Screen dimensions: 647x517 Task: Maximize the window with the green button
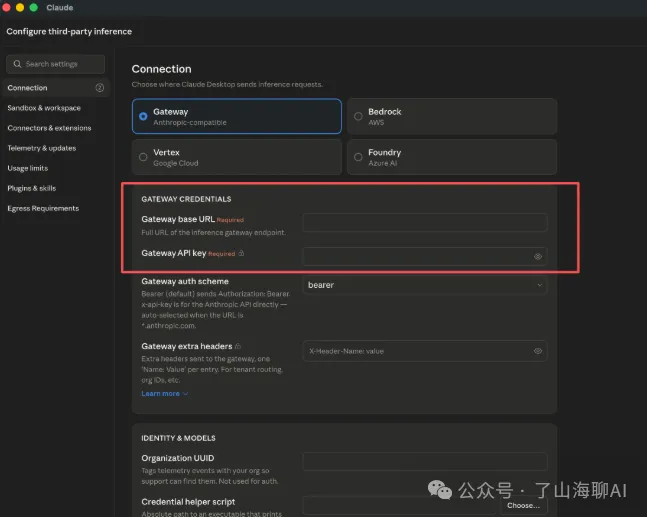34,7
